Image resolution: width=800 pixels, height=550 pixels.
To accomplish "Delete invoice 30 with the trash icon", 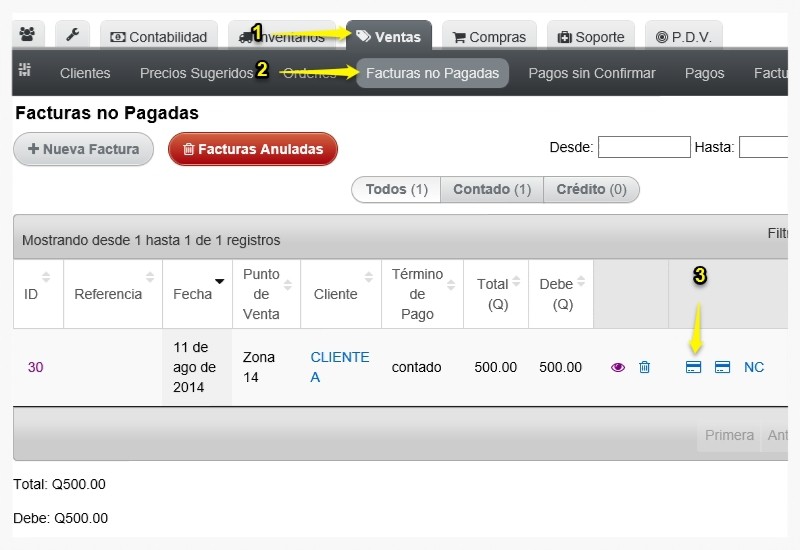I will click(x=644, y=367).
